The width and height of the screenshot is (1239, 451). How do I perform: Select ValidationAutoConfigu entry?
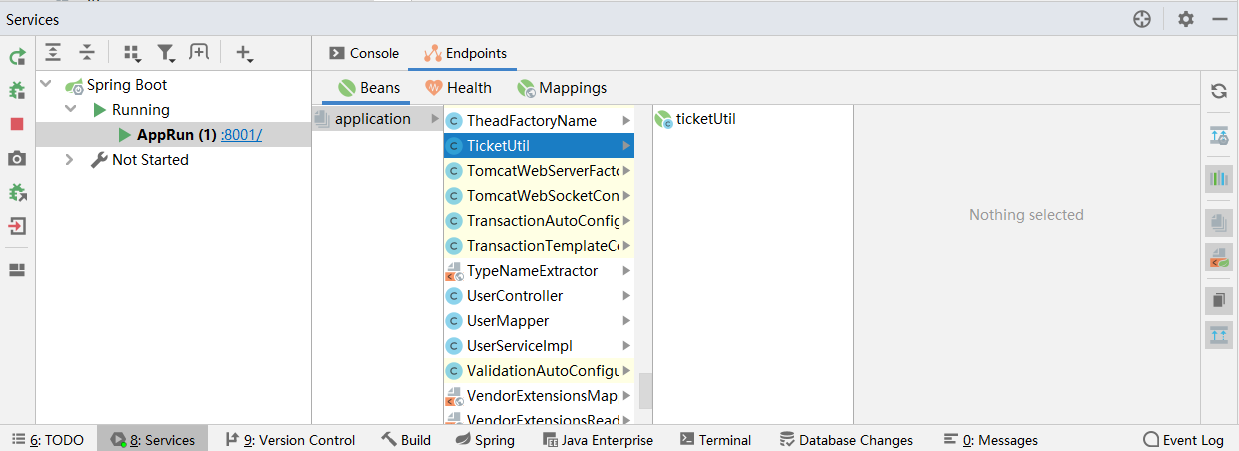(x=538, y=371)
